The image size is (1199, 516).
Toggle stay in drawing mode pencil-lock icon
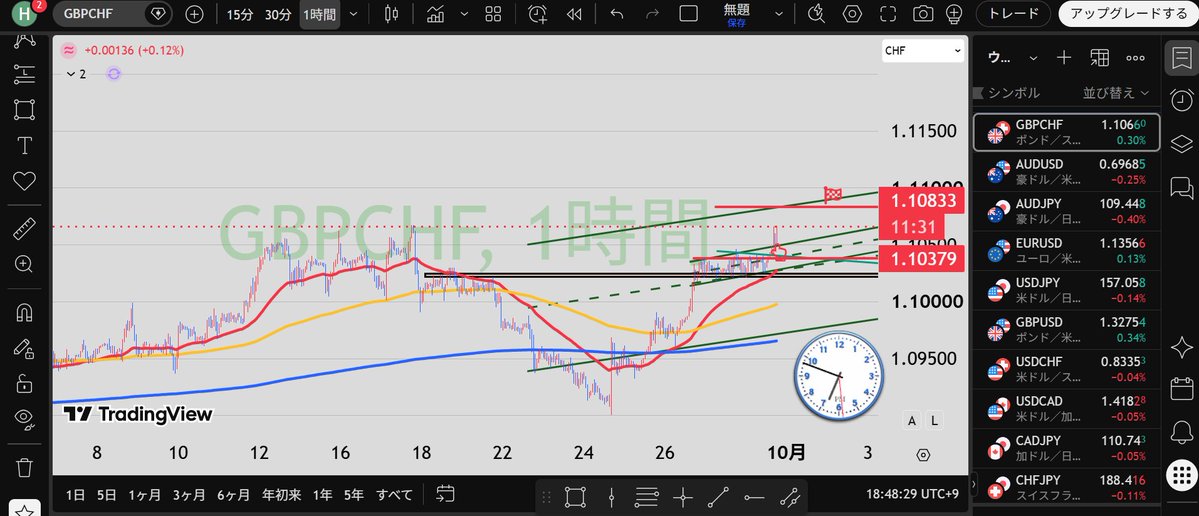(x=24, y=348)
